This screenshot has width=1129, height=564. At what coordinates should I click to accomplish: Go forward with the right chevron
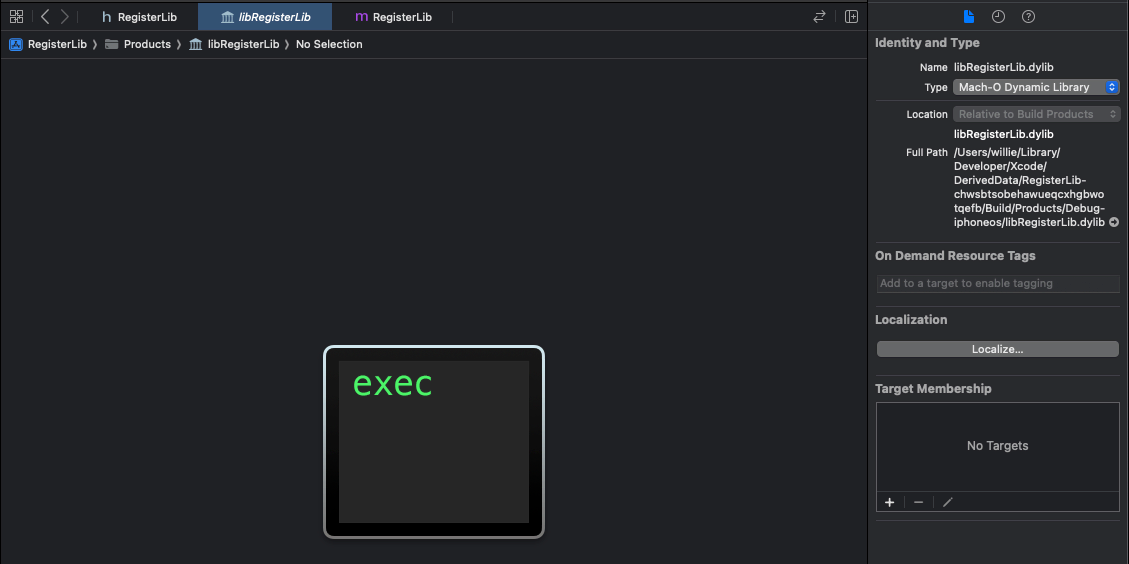[x=65, y=17]
